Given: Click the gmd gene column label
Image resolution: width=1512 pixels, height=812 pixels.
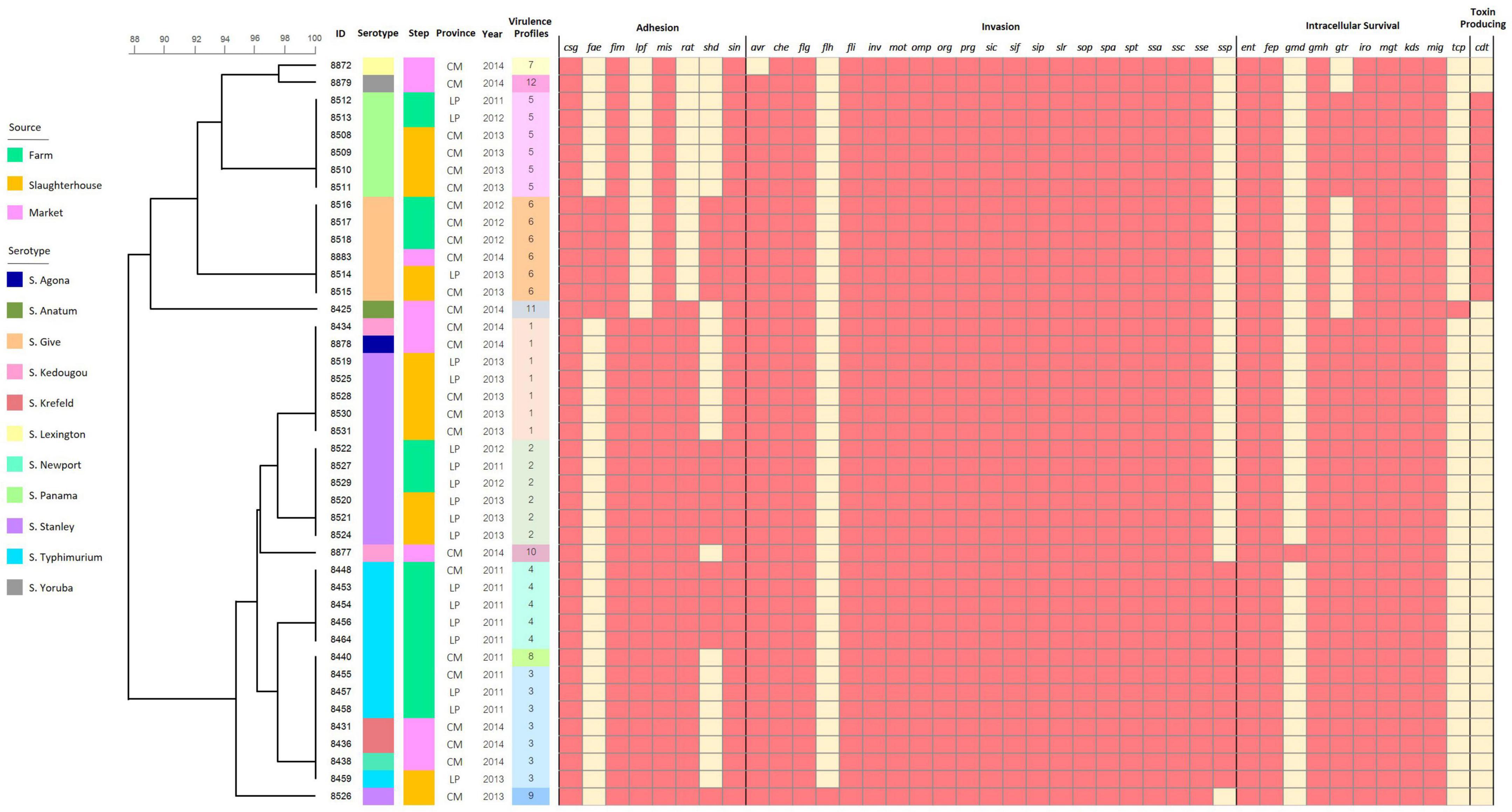Looking at the screenshot, I should point(1295,48).
